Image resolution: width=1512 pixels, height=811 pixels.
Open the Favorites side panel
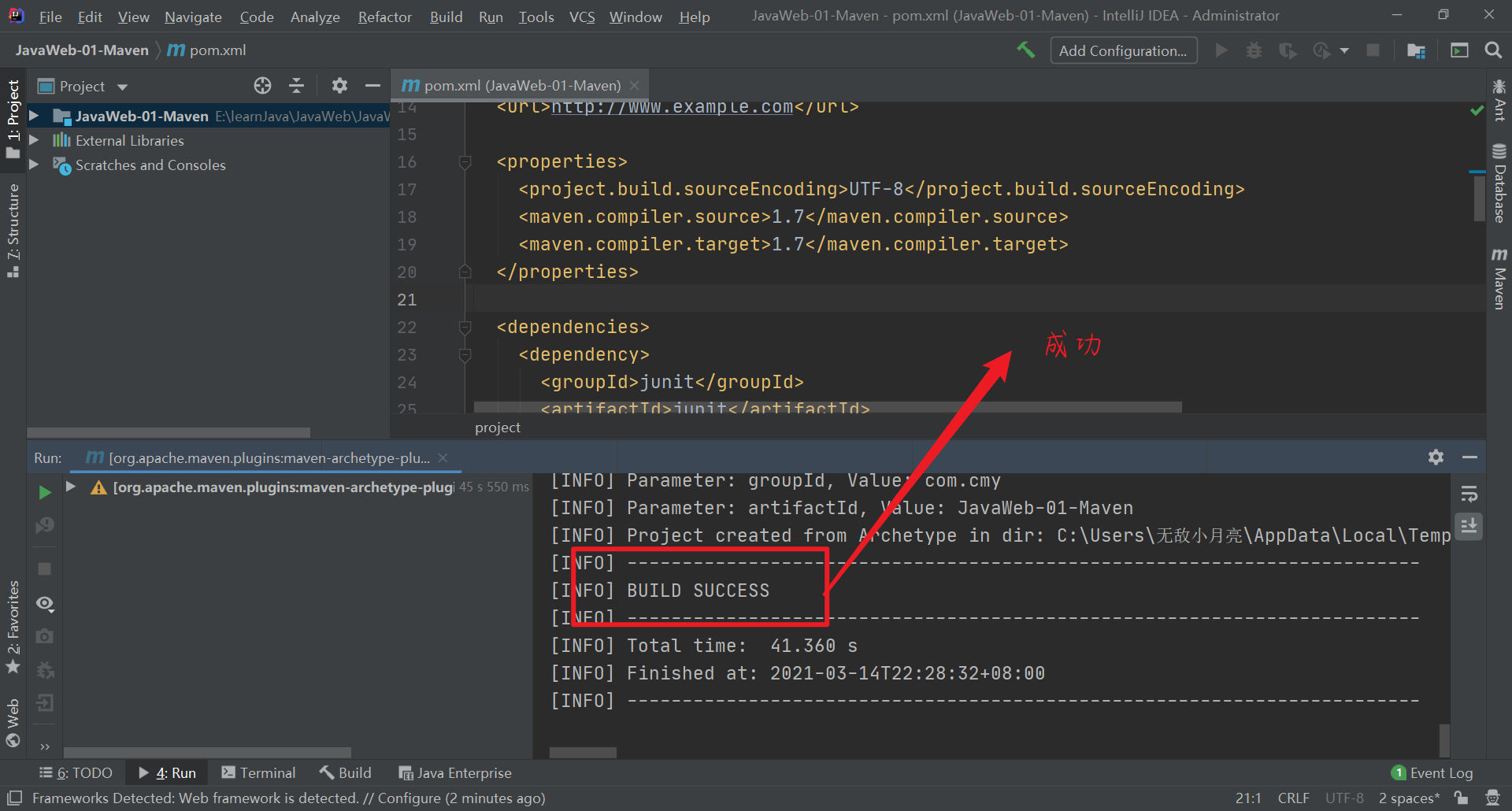[x=13, y=627]
